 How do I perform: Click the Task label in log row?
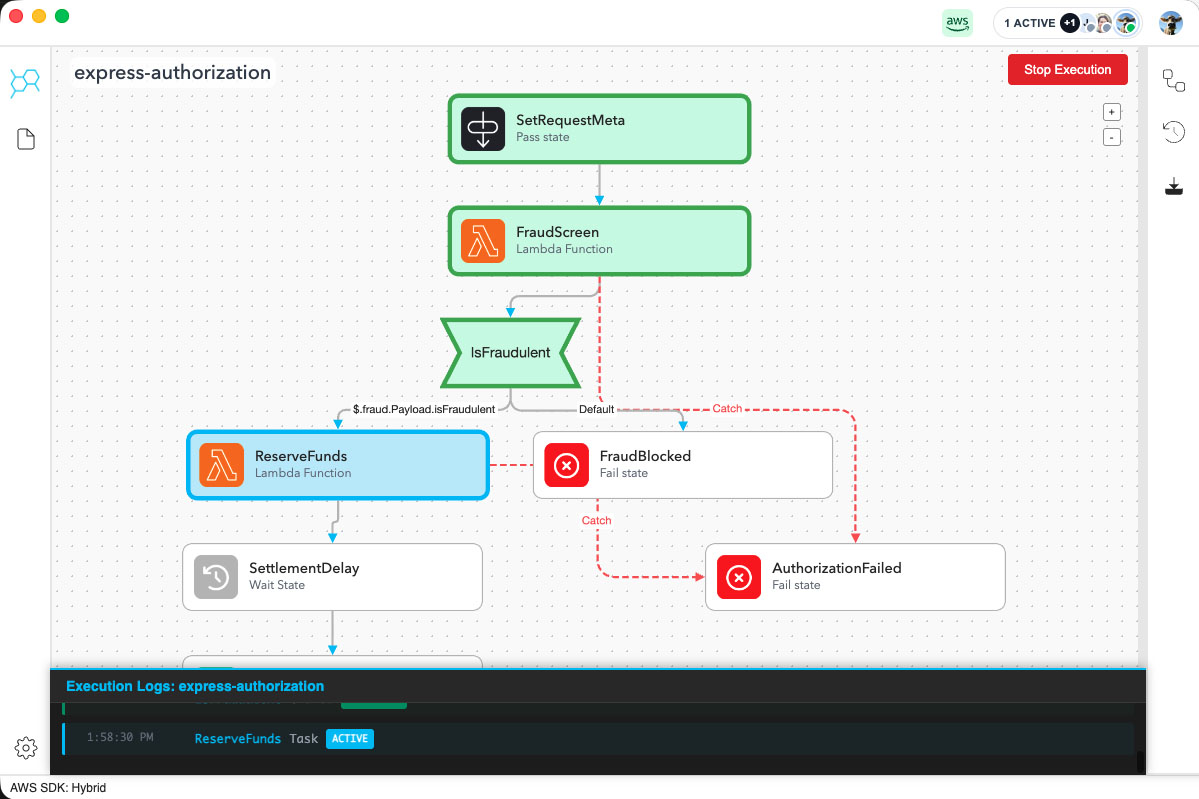pyautogui.click(x=304, y=739)
